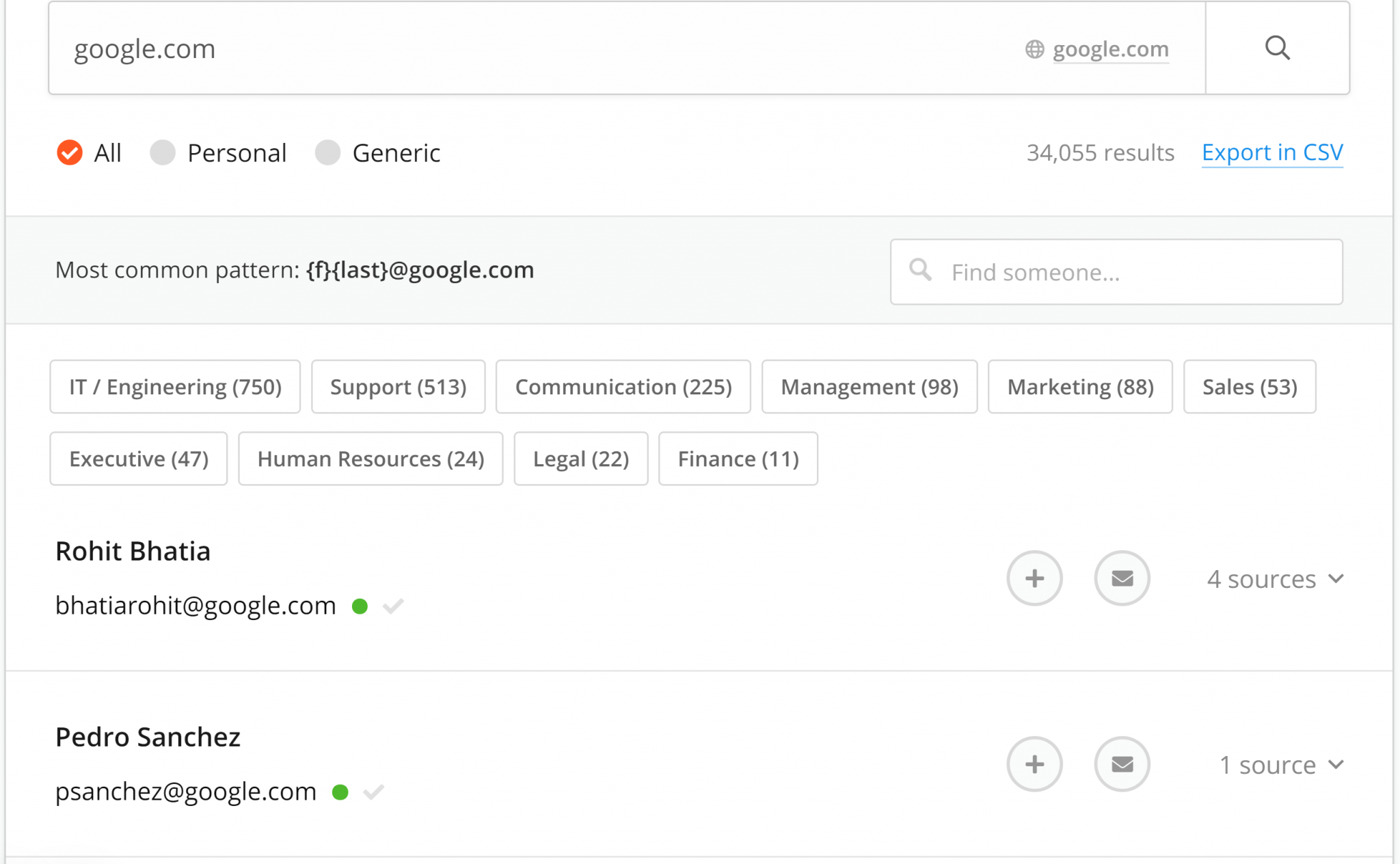Select the Personal filter
This screenshot has height=864, width=1400.
(164, 152)
